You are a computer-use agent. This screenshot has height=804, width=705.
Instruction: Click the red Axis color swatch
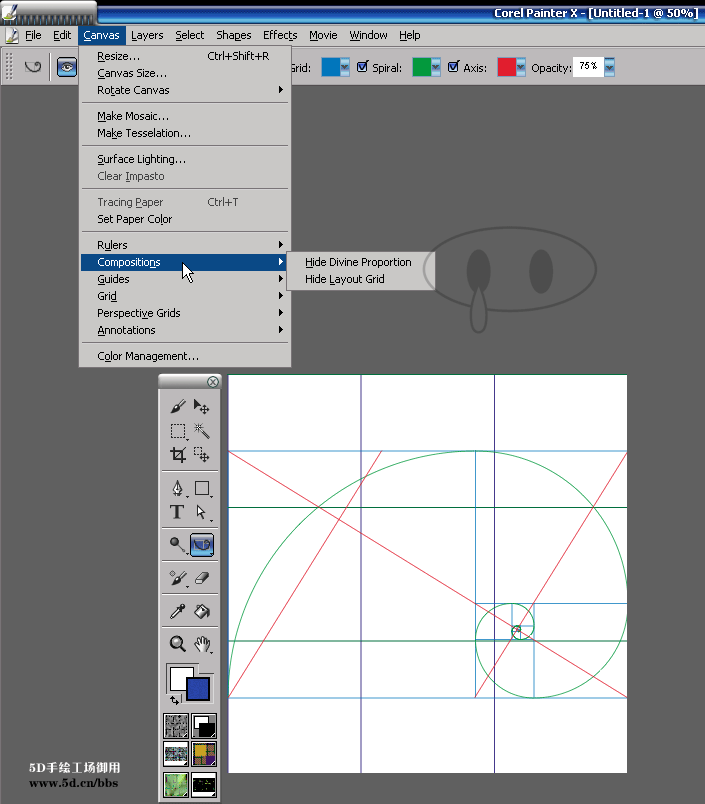pyautogui.click(x=507, y=67)
